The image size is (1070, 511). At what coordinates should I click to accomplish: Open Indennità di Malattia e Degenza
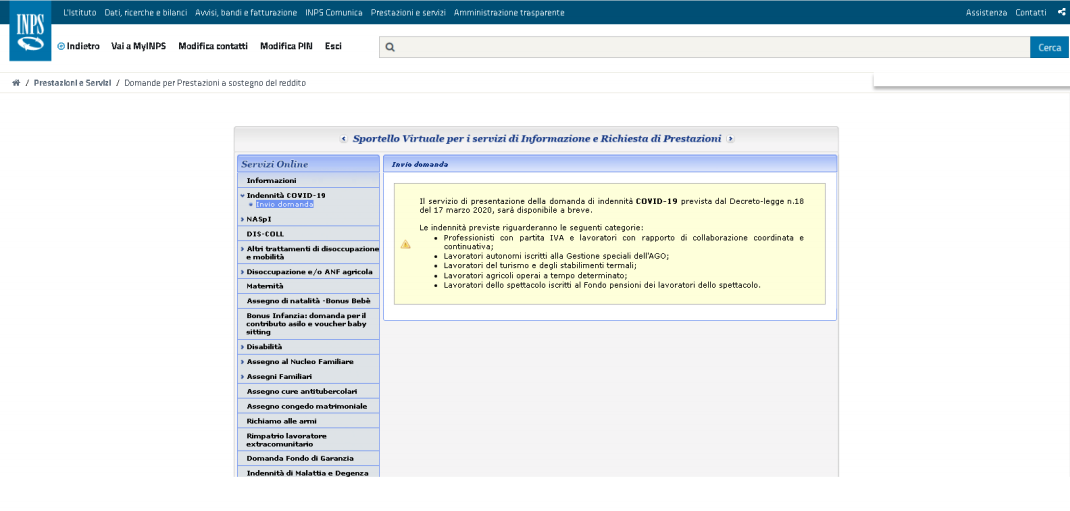tap(308, 473)
